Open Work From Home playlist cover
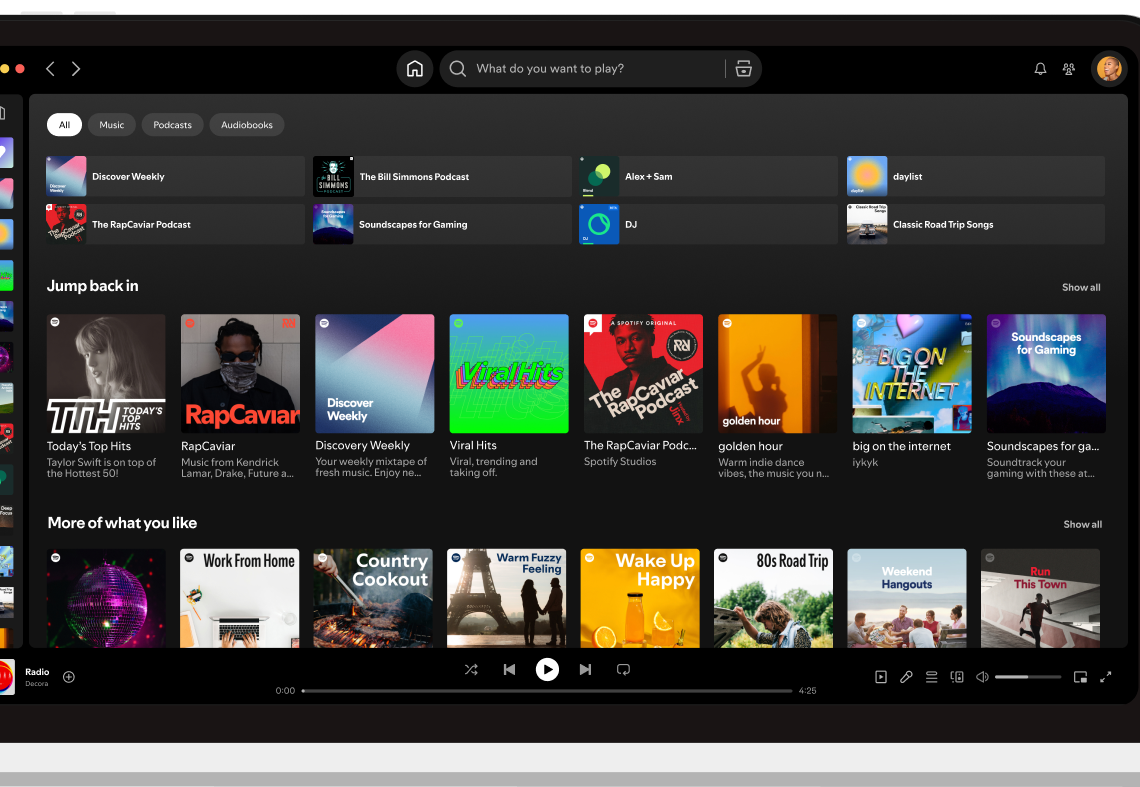 [x=240, y=598]
